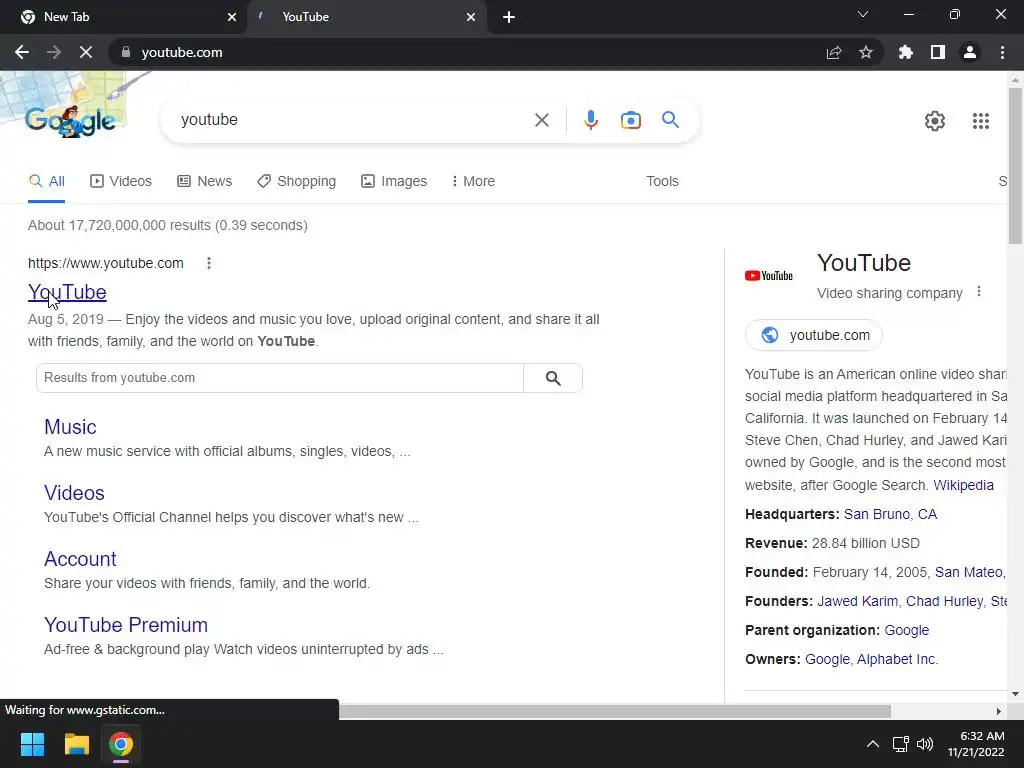1024x768 pixels.
Task: Click the horizontal scrollbar right arrow
Action: [x=999, y=711]
